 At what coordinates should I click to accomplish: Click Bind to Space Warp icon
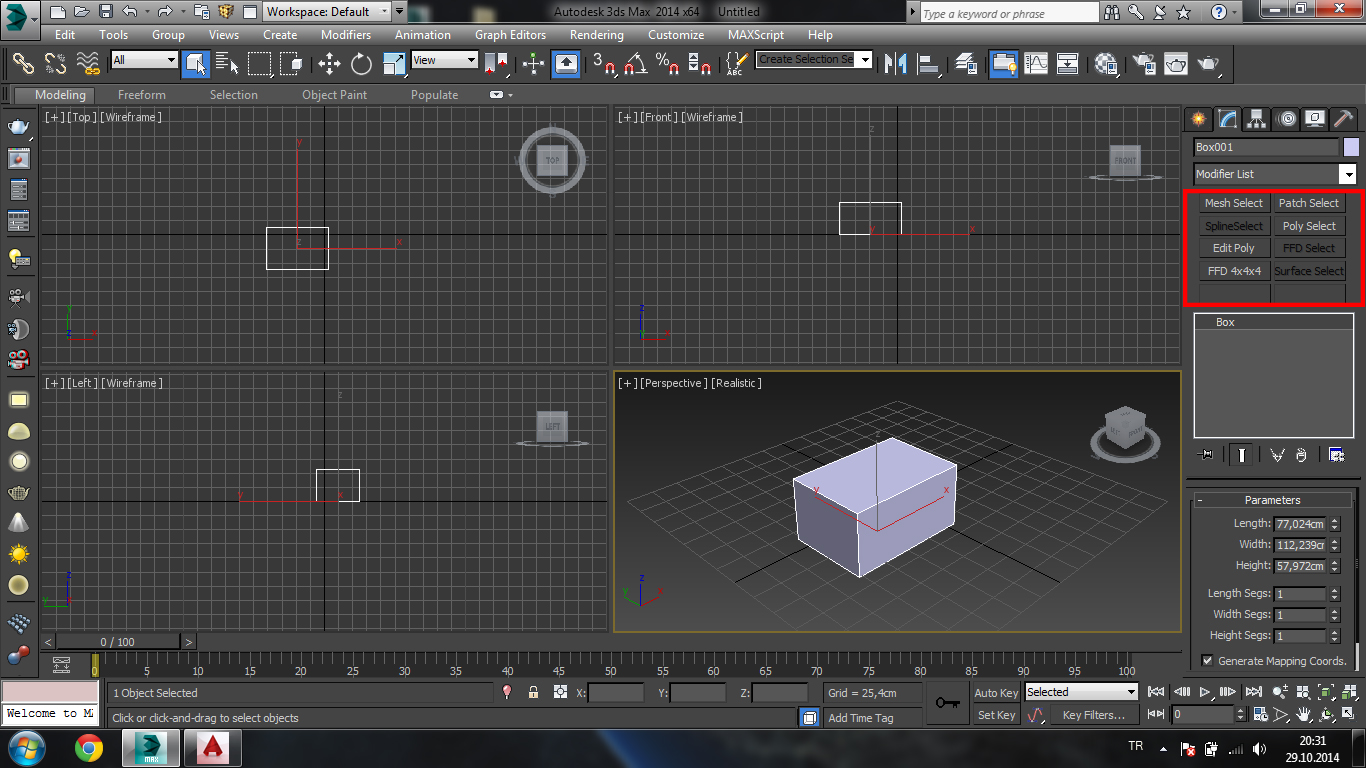89,63
